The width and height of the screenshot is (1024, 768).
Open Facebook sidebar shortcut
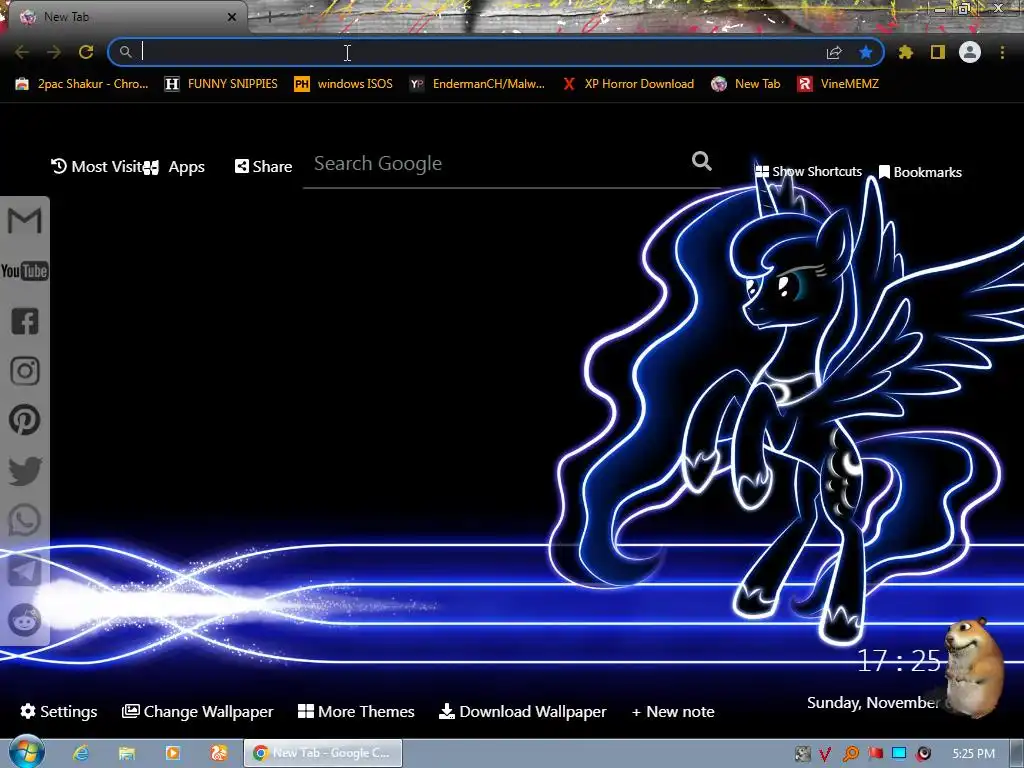(x=25, y=321)
